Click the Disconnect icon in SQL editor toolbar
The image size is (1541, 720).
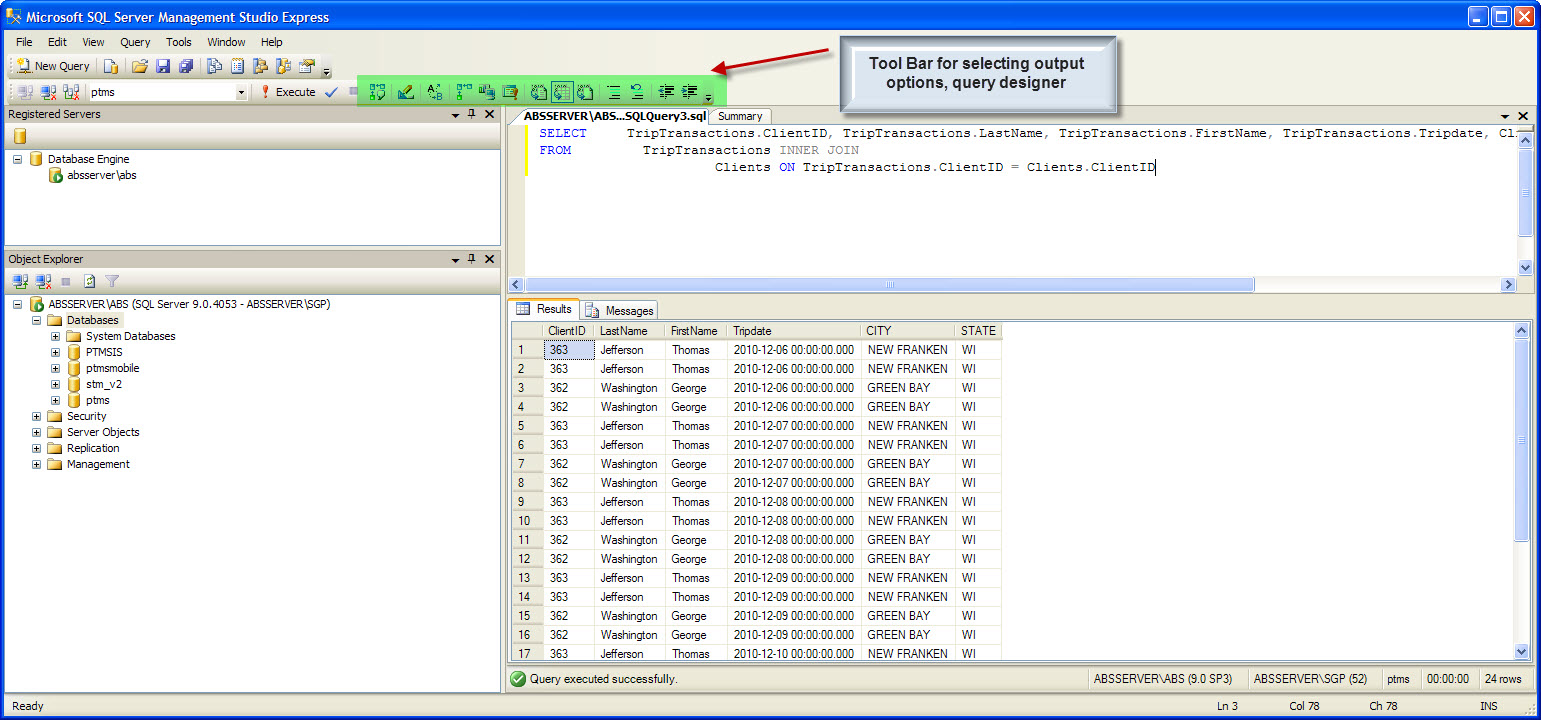[x=48, y=92]
